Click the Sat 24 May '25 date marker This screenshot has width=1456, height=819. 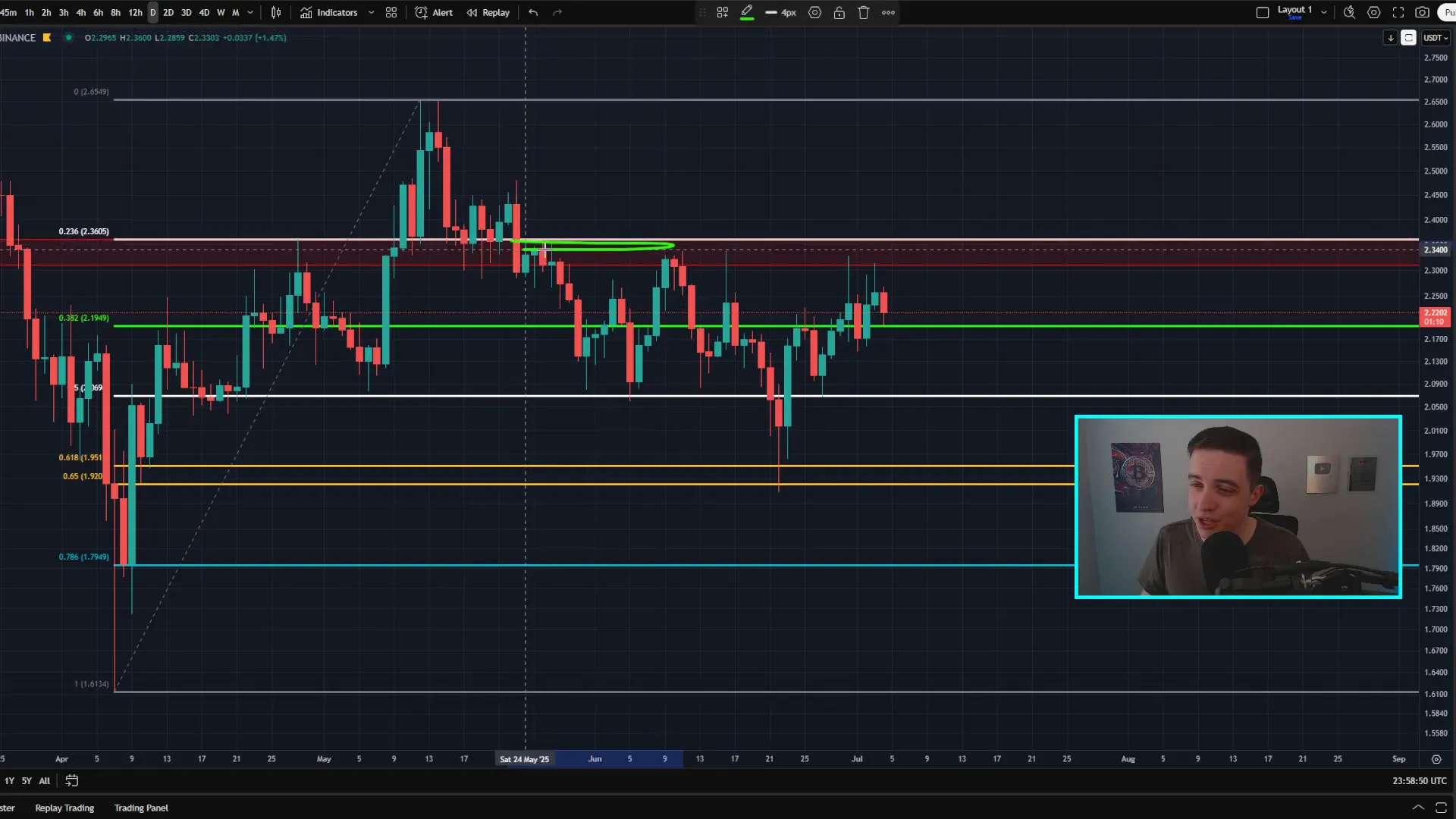[x=524, y=759]
